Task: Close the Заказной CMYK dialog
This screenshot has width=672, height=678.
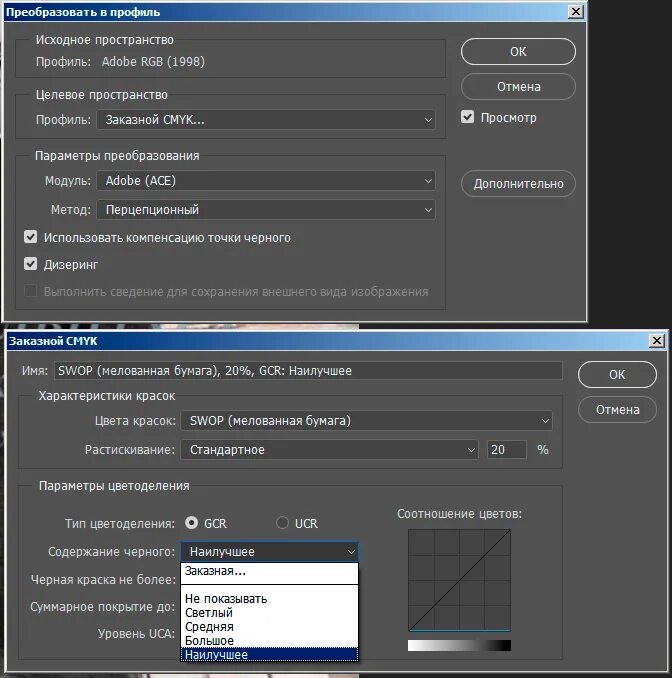Action: click(656, 341)
